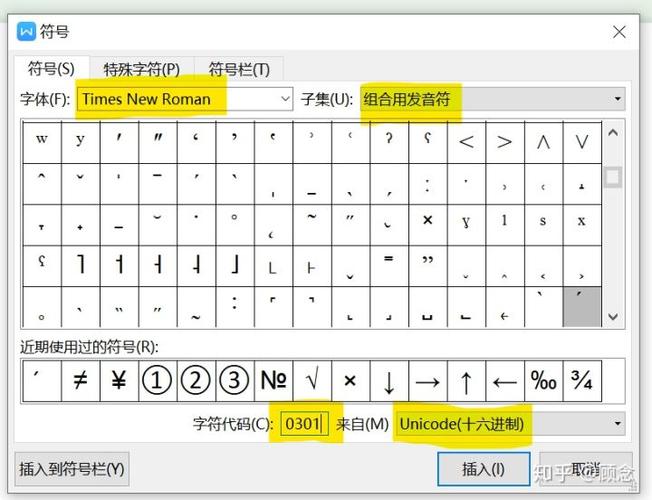Select the small "s" symbol in grid

tap(543, 225)
